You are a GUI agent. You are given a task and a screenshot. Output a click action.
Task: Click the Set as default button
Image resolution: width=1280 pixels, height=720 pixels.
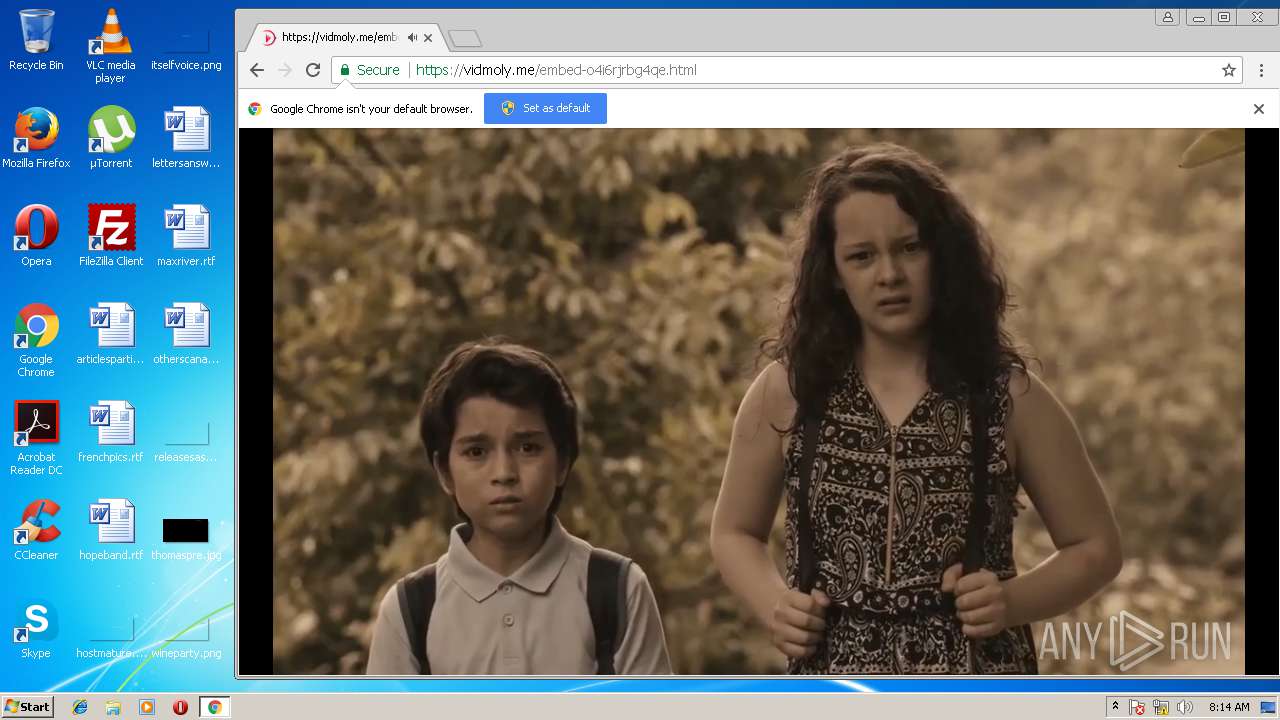[x=545, y=108]
